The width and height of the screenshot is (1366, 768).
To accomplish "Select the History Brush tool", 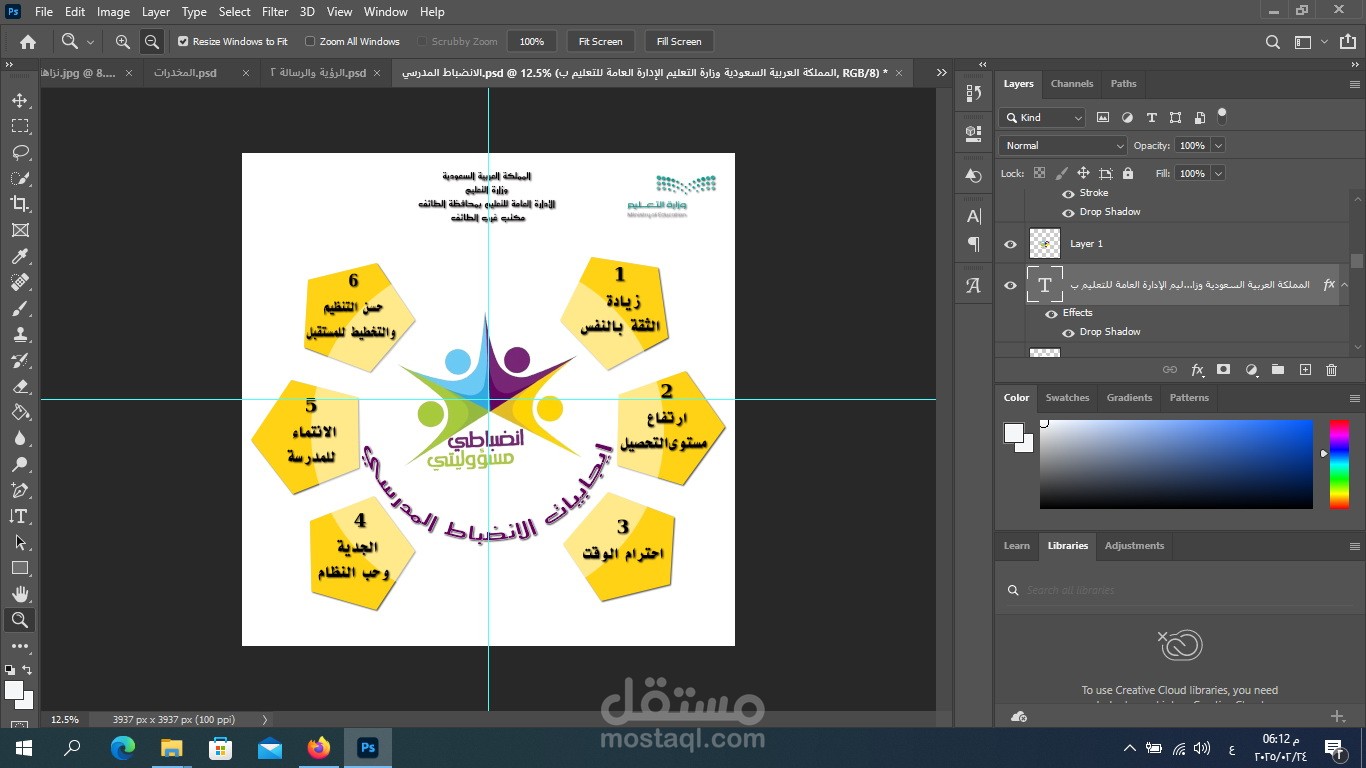I will (x=20, y=360).
